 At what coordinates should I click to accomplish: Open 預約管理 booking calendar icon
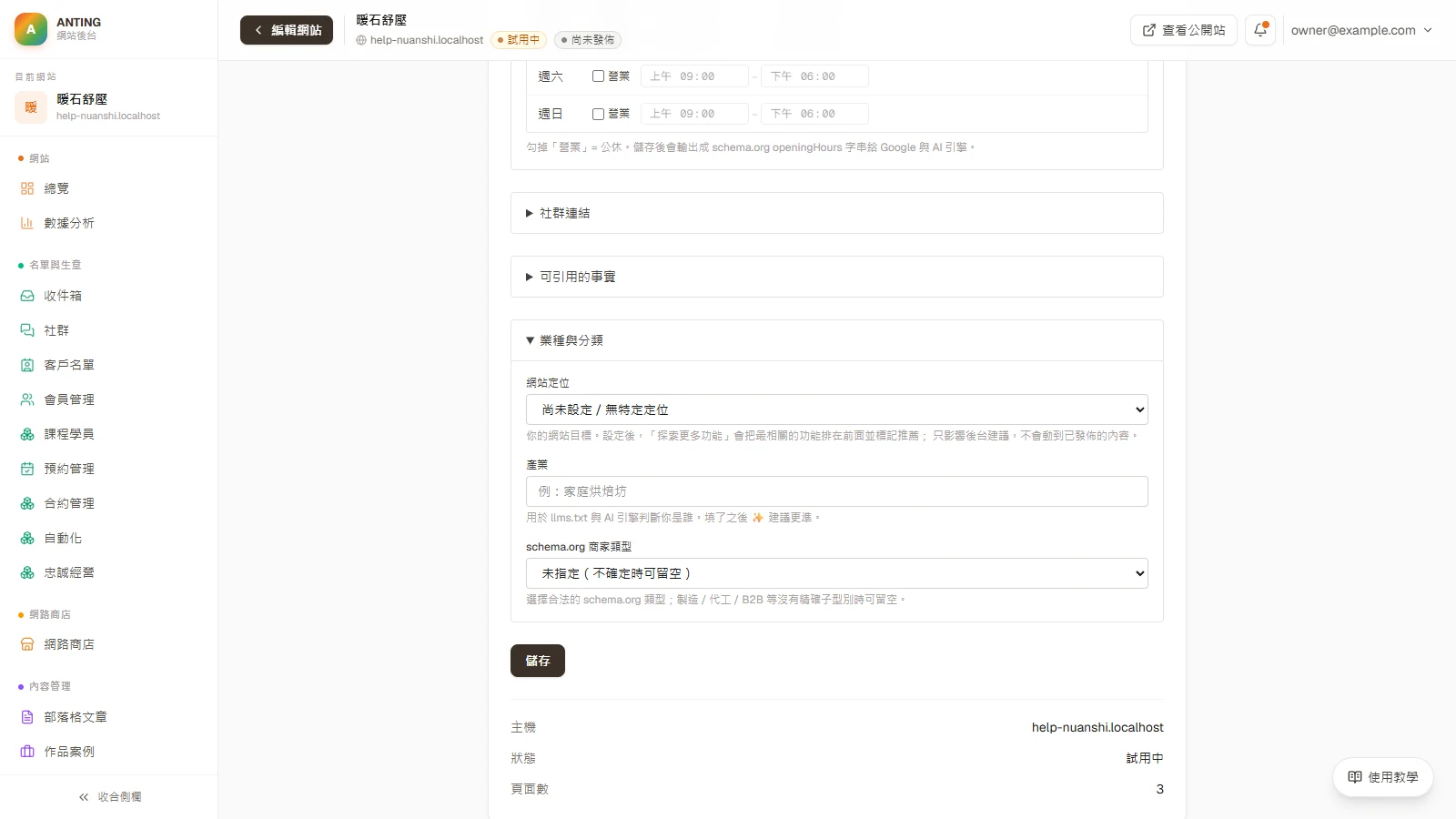[27, 469]
